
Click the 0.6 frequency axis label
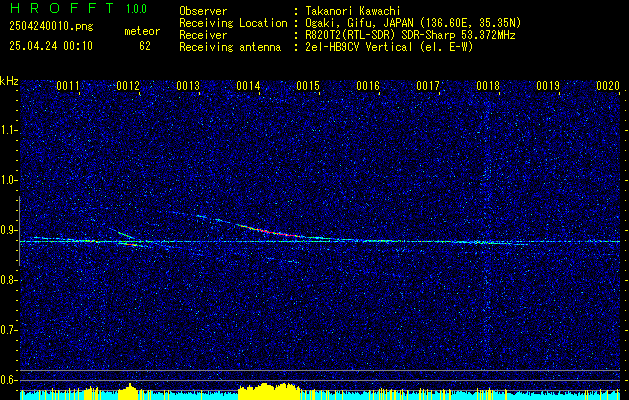click(x=8, y=380)
